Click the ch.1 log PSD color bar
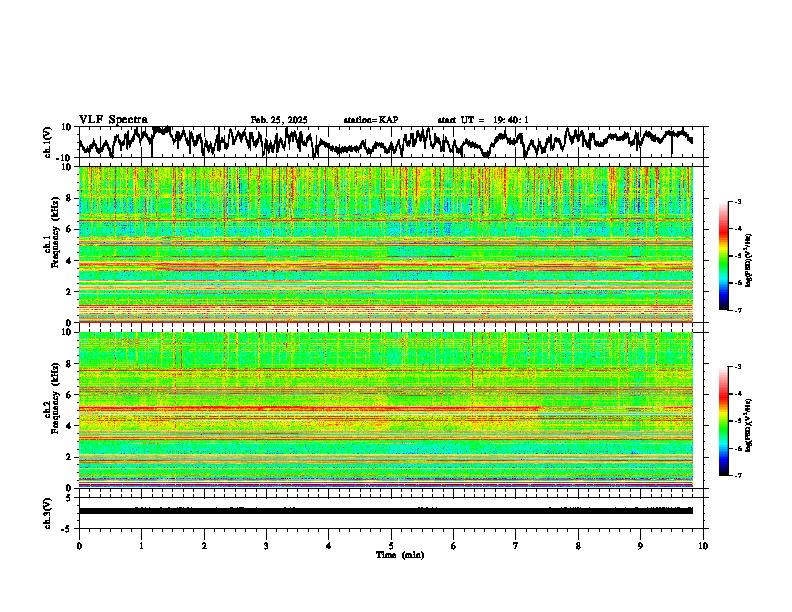Image resolution: width=792 pixels, height=612 pixels. [x=723, y=256]
